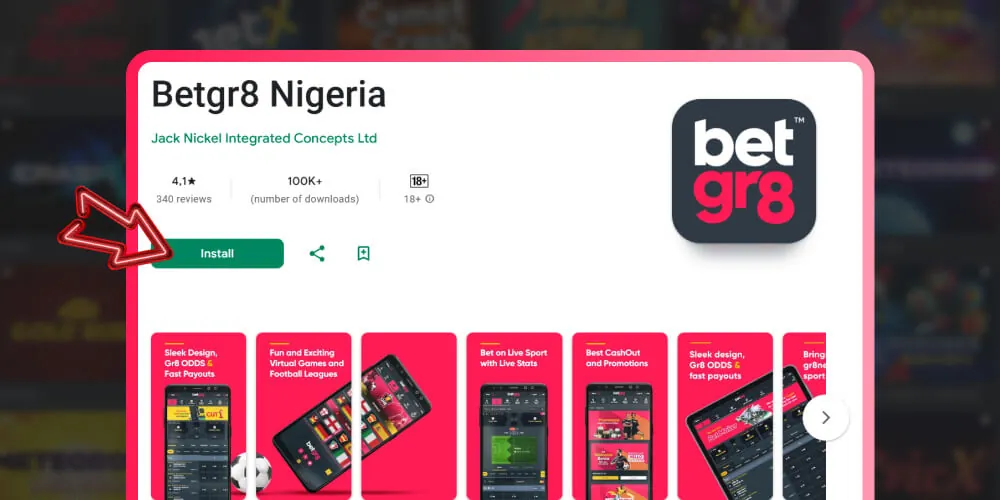This screenshot has height=500, width=1000.
Task: Open Fun and Exciting Virtual Games screenshot
Action: 304,416
